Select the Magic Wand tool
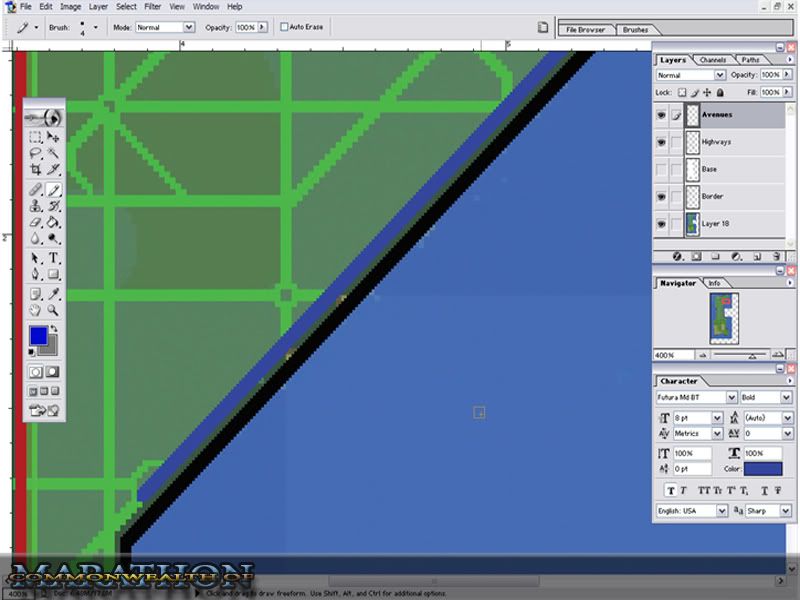800x600 pixels. pos(54,153)
